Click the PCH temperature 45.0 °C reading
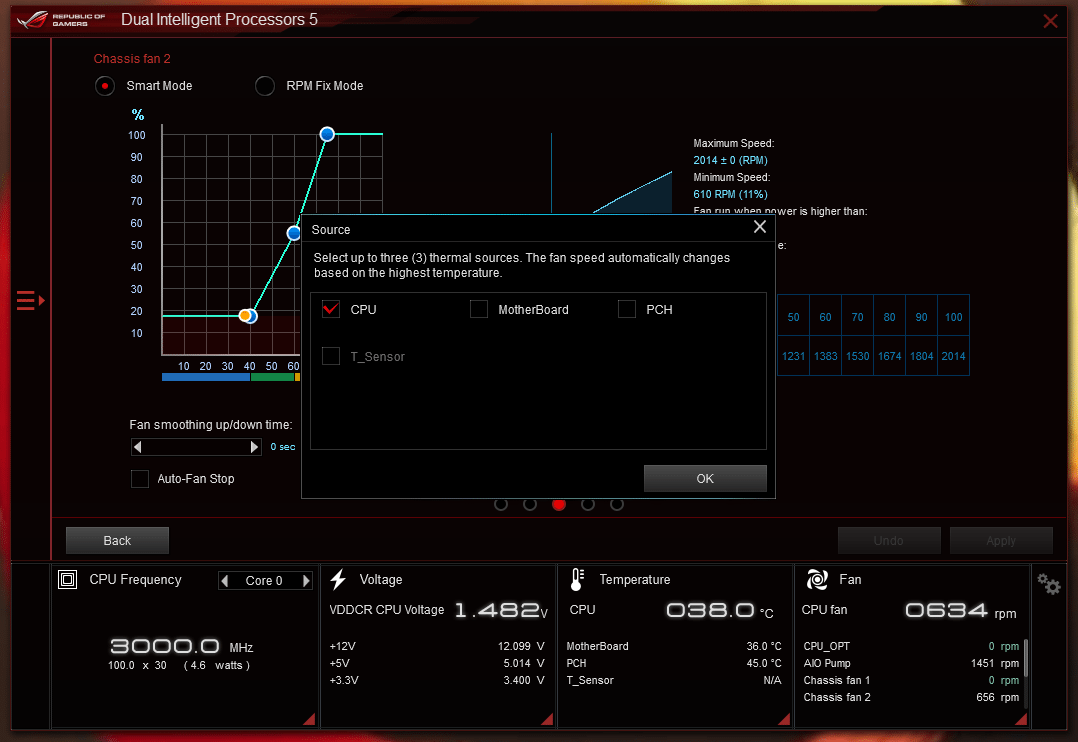Image resolution: width=1078 pixels, height=742 pixels. 764,664
